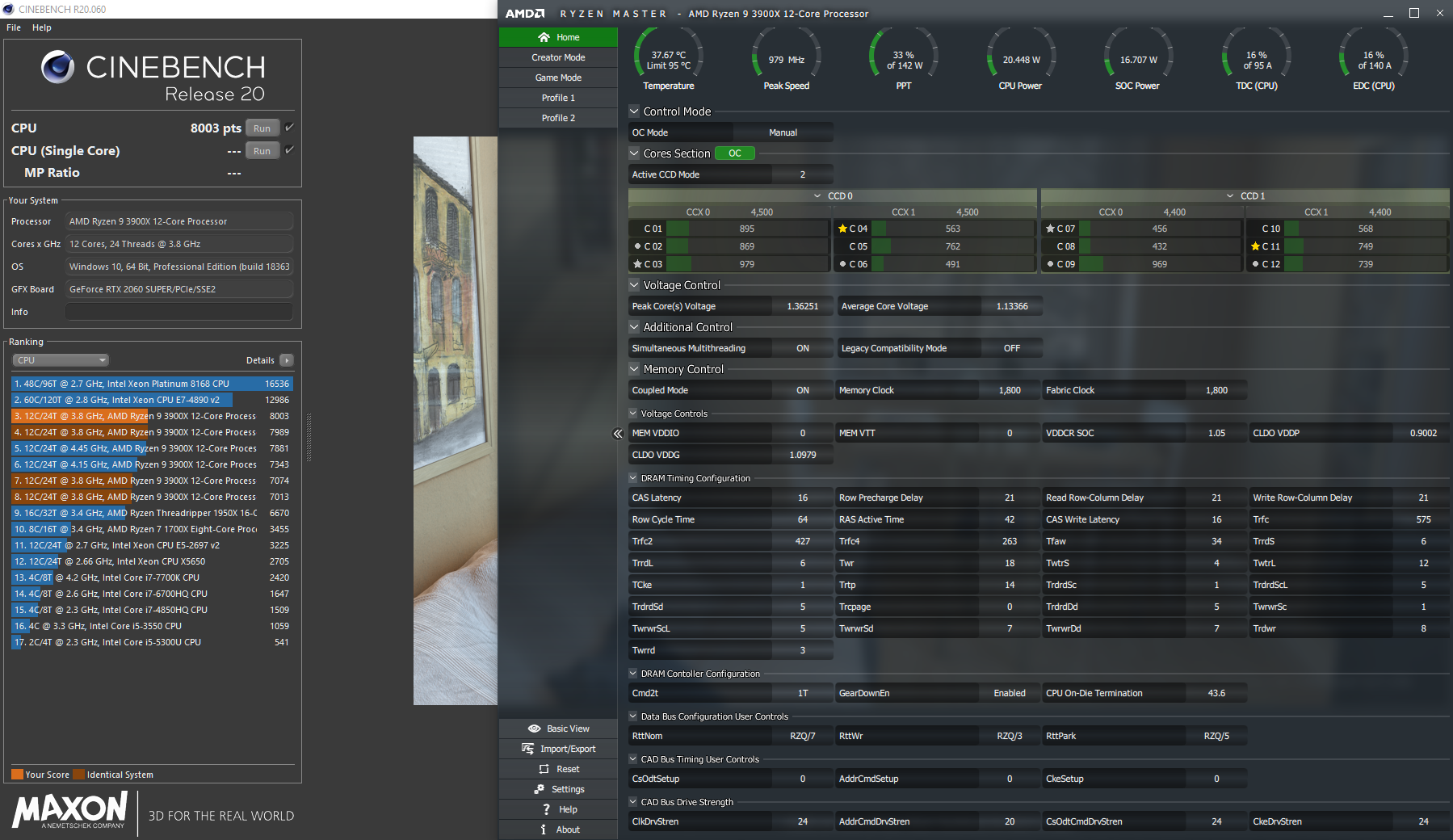Run the CPU benchmark

[262, 128]
